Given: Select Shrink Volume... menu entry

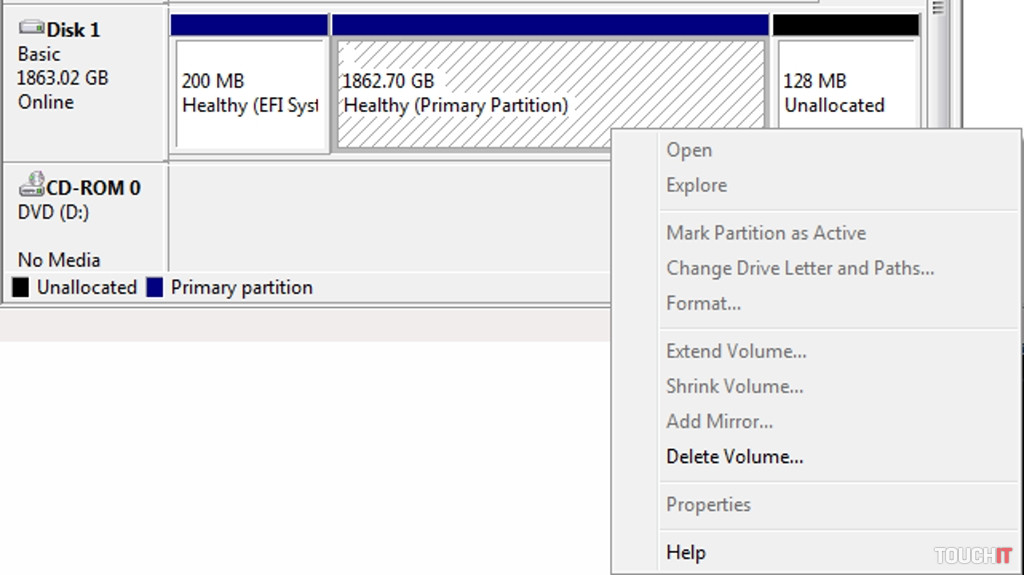Looking at the screenshot, I should pos(734,386).
